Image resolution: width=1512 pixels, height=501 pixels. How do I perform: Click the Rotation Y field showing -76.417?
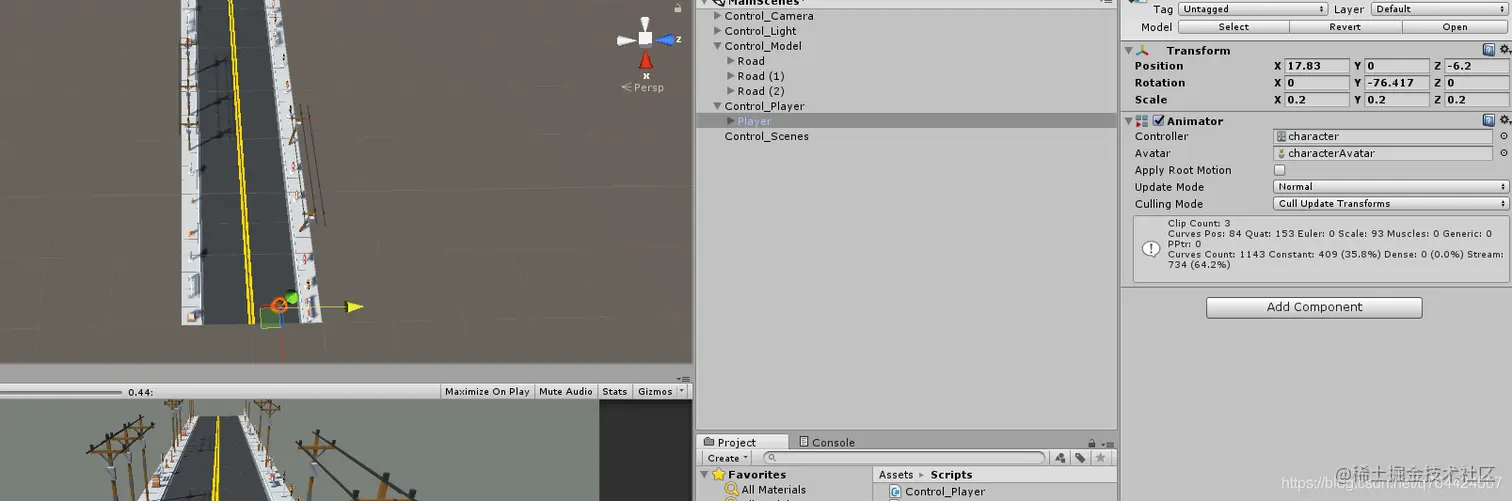[1397, 83]
